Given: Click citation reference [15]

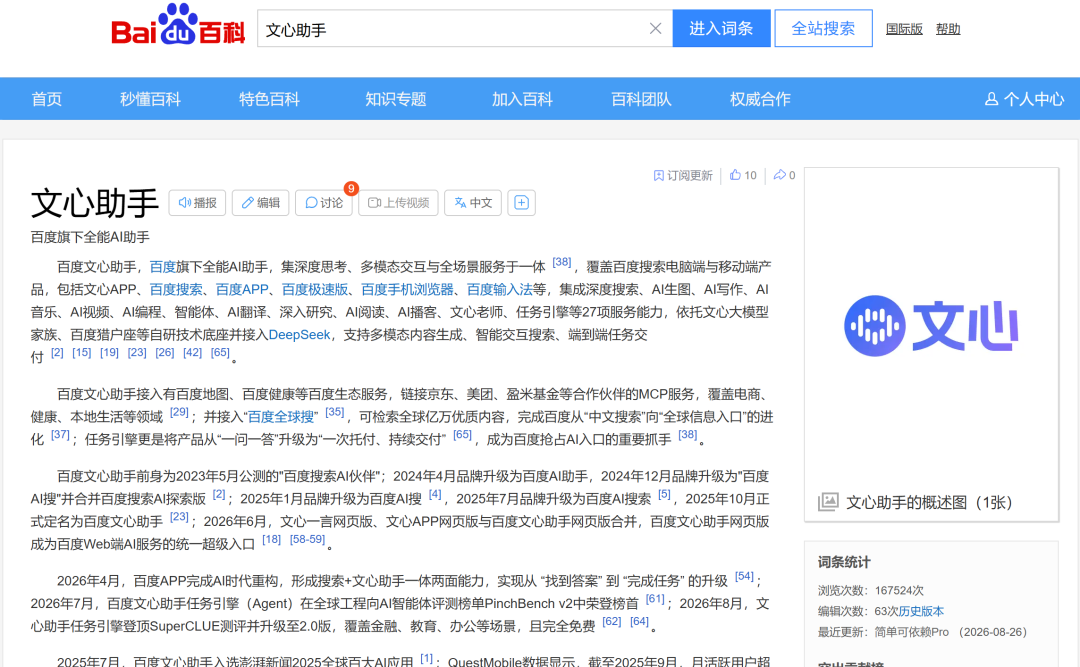Looking at the screenshot, I should coord(81,352).
